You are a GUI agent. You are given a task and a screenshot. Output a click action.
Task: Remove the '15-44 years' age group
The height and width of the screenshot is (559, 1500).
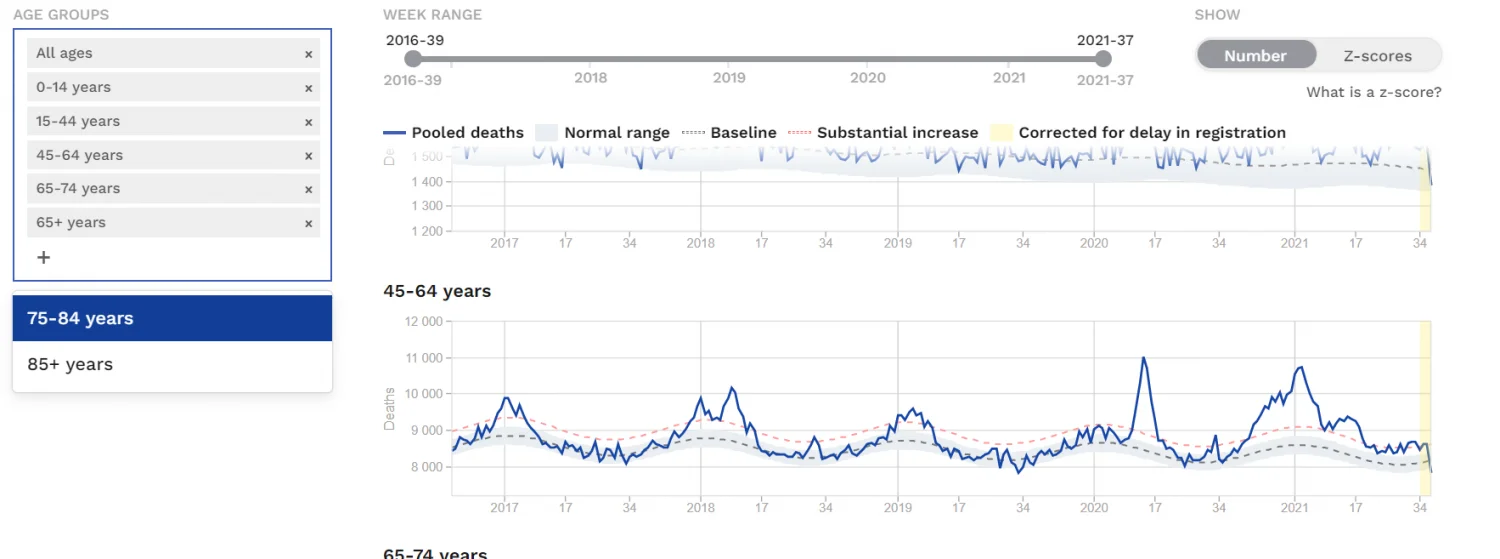[308, 122]
